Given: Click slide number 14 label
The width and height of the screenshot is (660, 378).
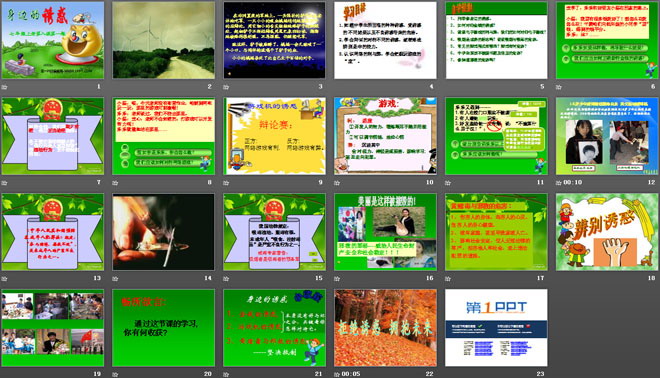Looking at the screenshot, I should (x=208, y=278).
